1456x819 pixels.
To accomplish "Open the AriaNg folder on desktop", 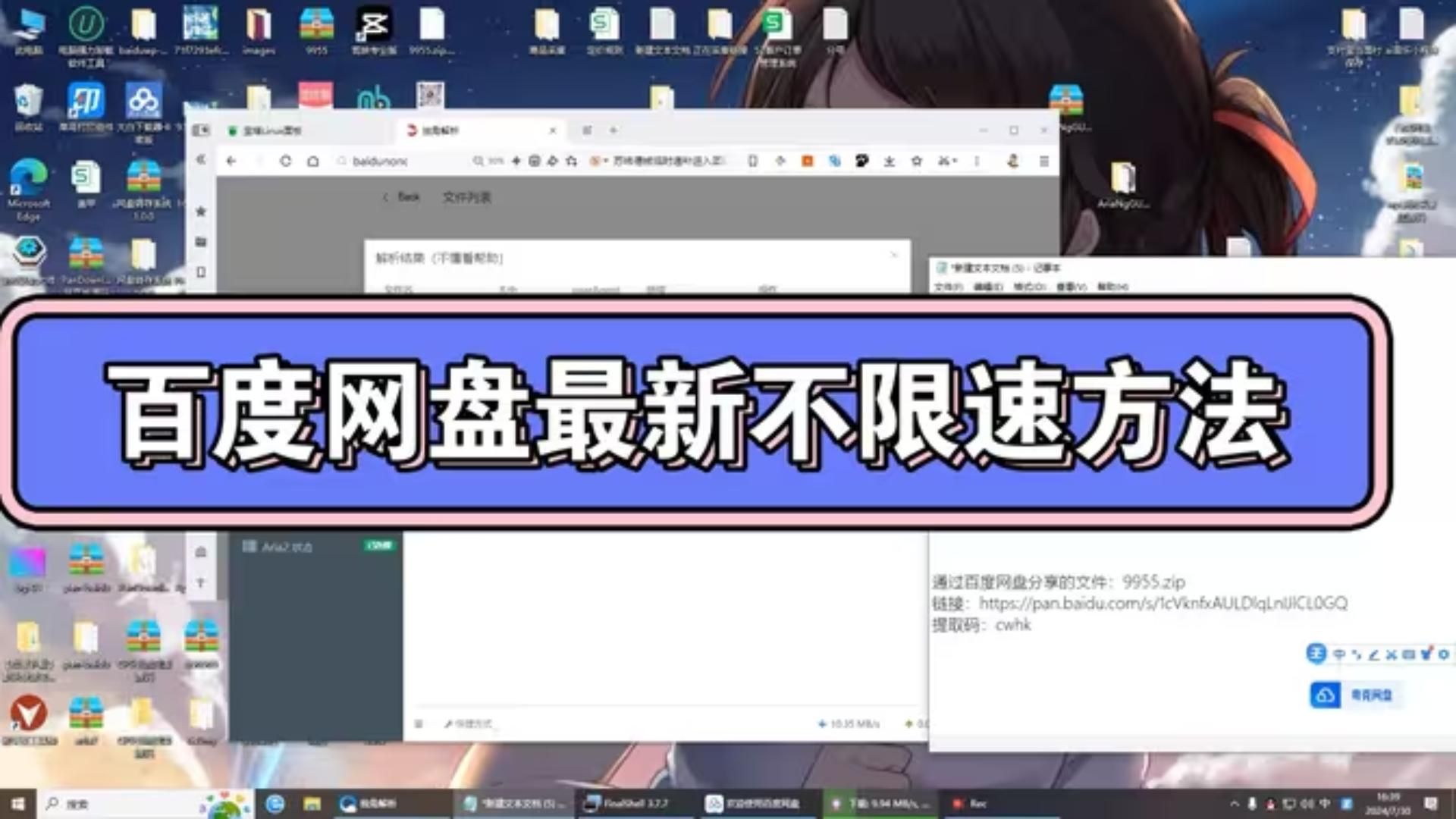I will pyautogui.click(x=1123, y=184).
